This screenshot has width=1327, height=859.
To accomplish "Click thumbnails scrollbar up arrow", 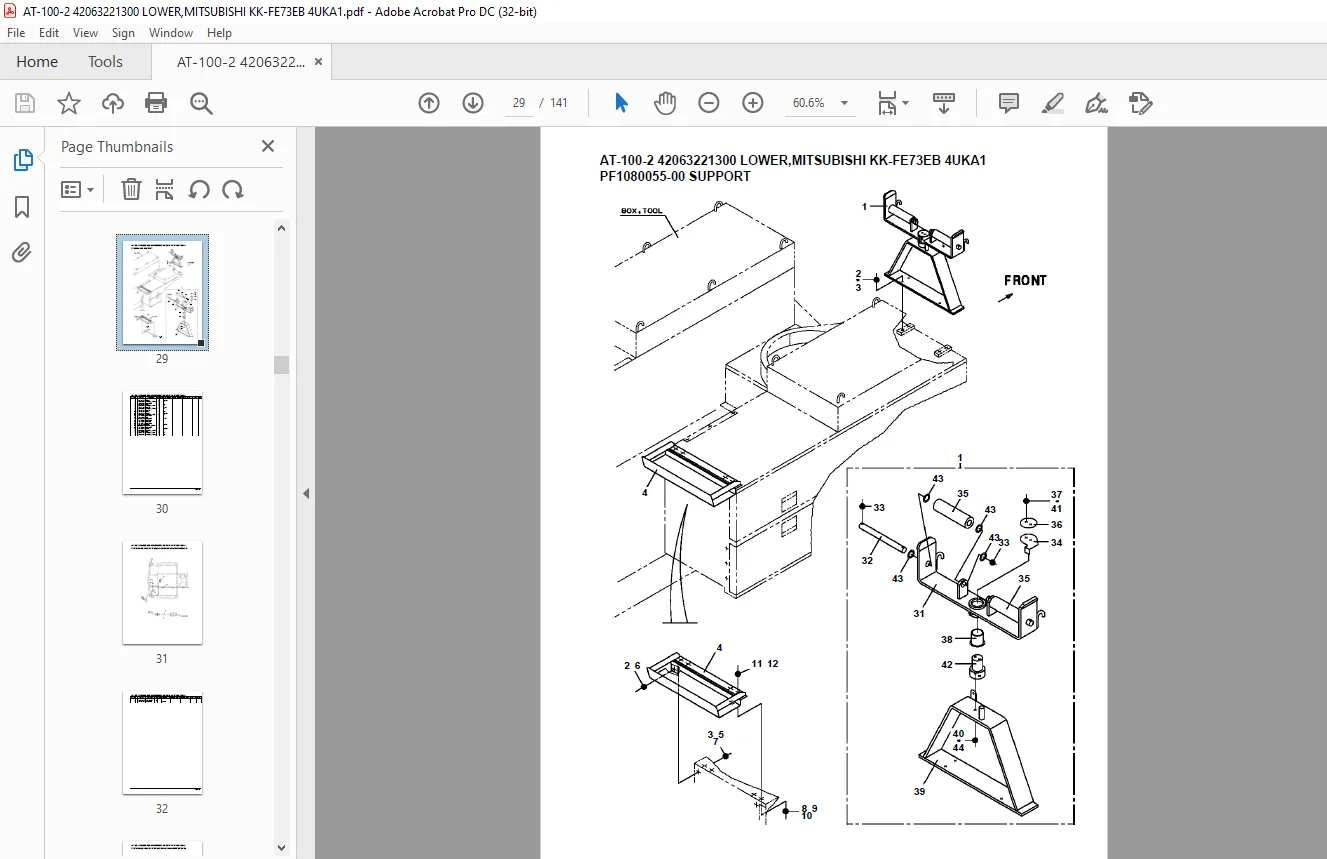I will tap(282, 228).
